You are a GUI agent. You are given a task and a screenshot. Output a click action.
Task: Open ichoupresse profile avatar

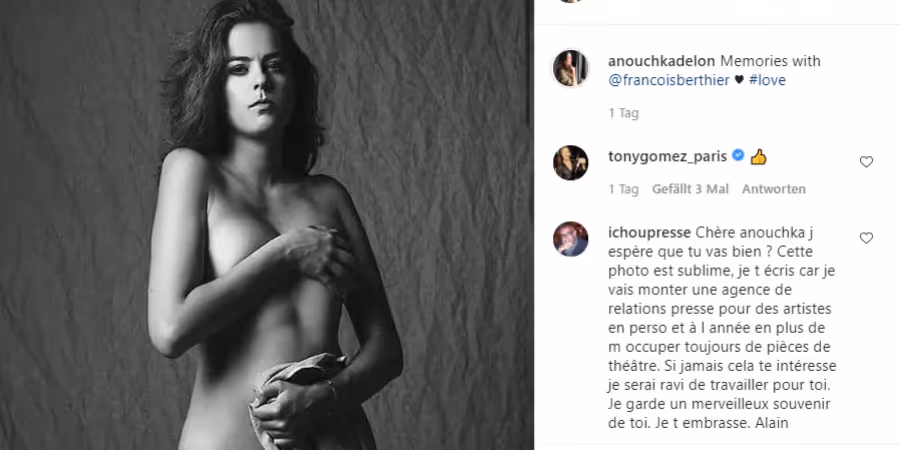(x=571, y=239)
